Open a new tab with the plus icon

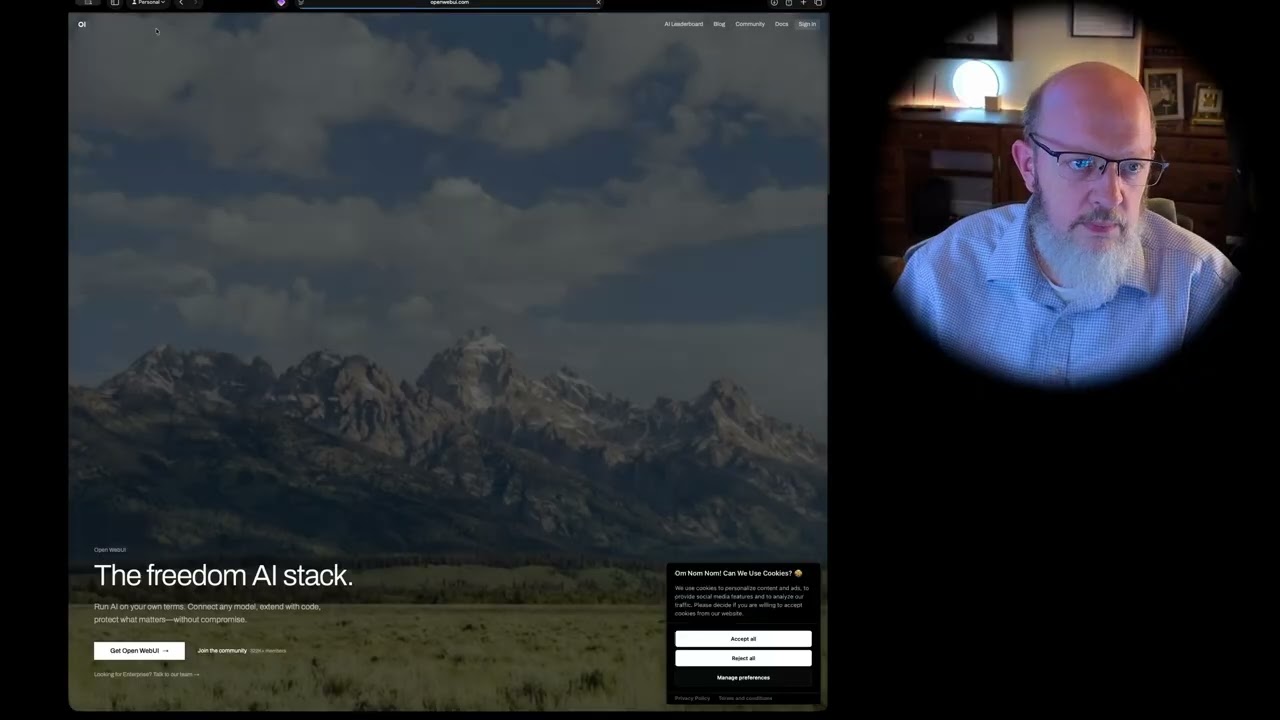pos(803,3)
